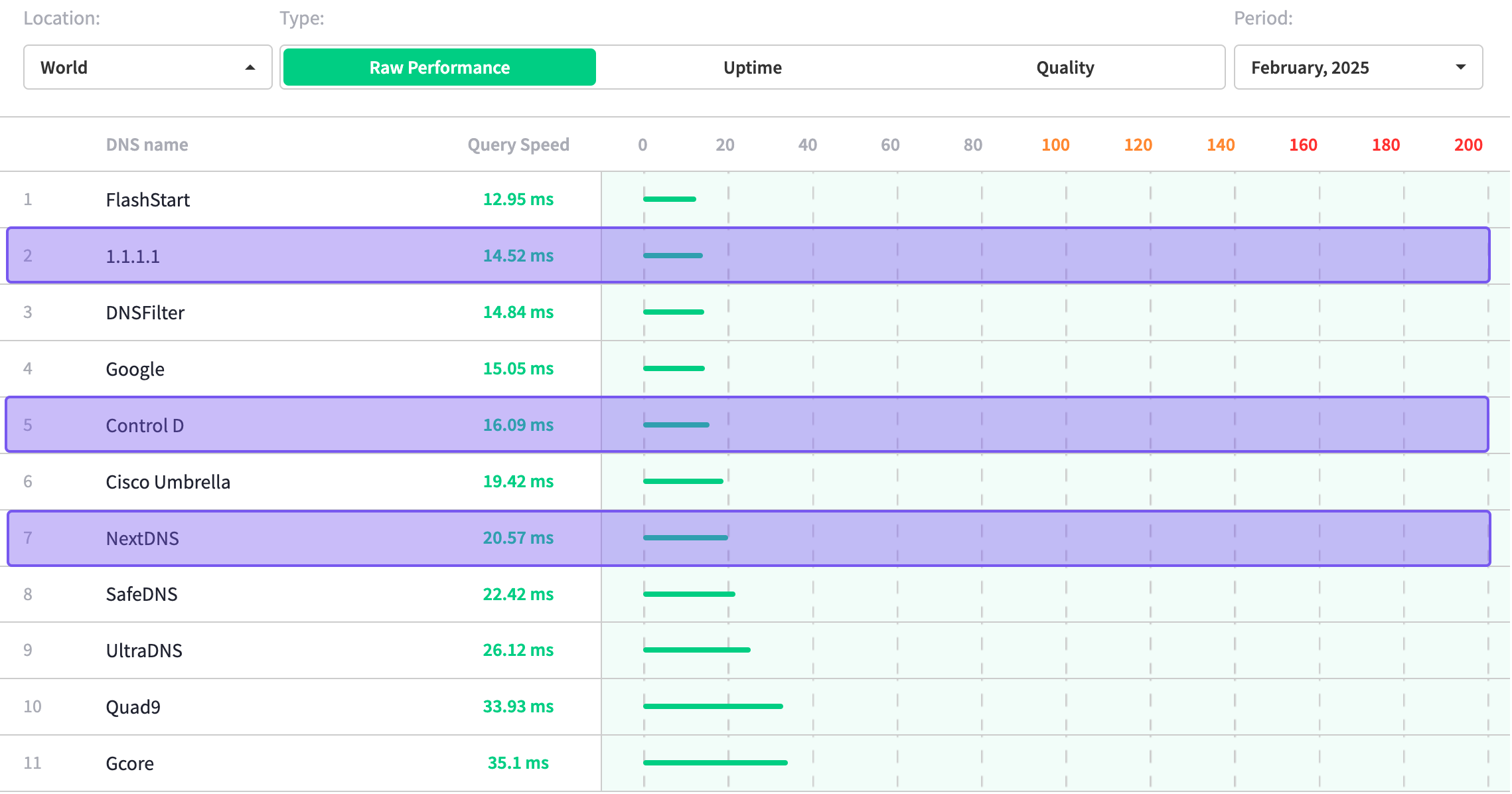Viewport: 1512px width, 794px height.
Task: Click the Query Speed column header
Action: click(518, 145)
